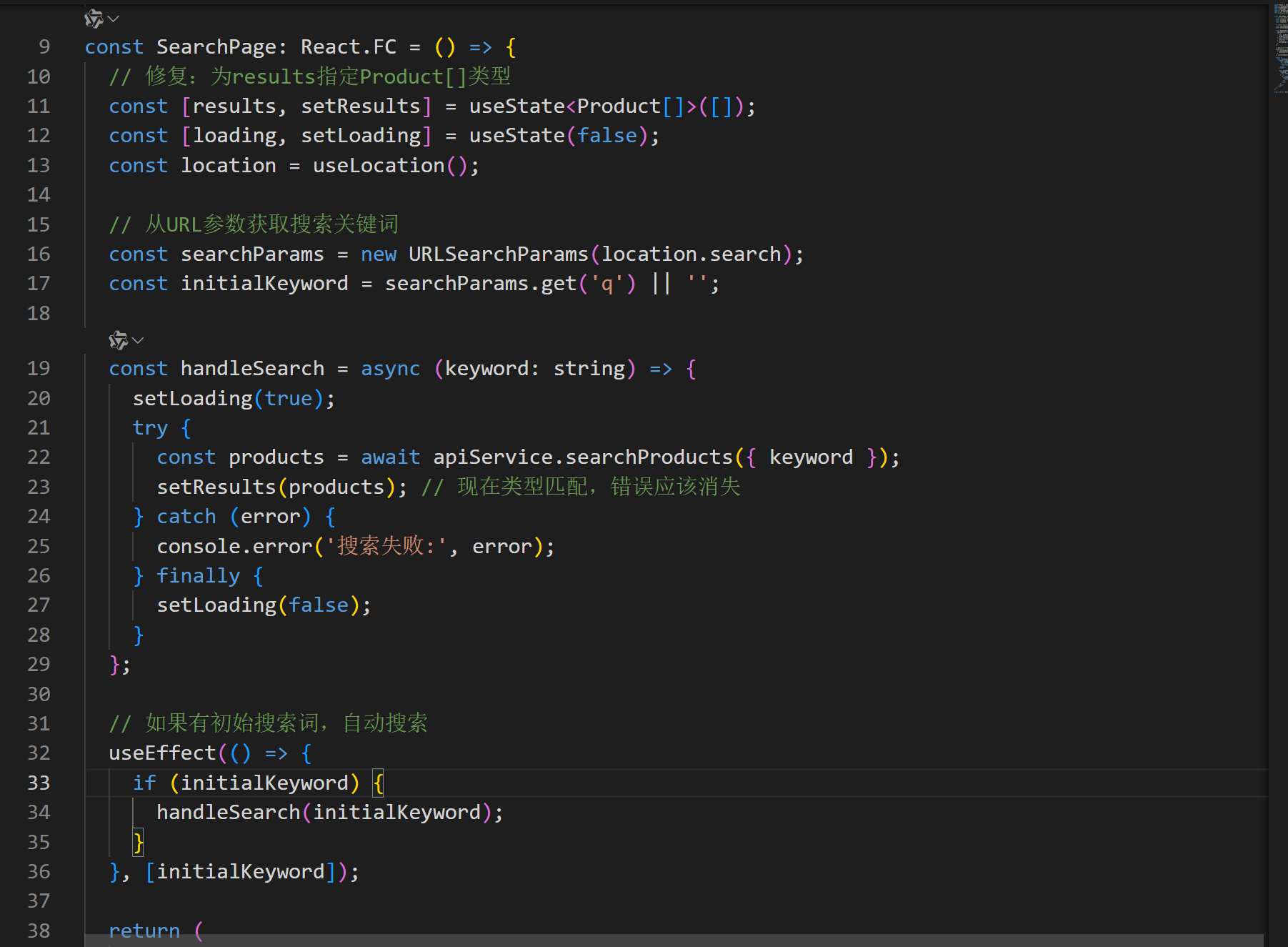Click the comment "从URL参数获取搜索关键词" on line 15

(271, 224)
